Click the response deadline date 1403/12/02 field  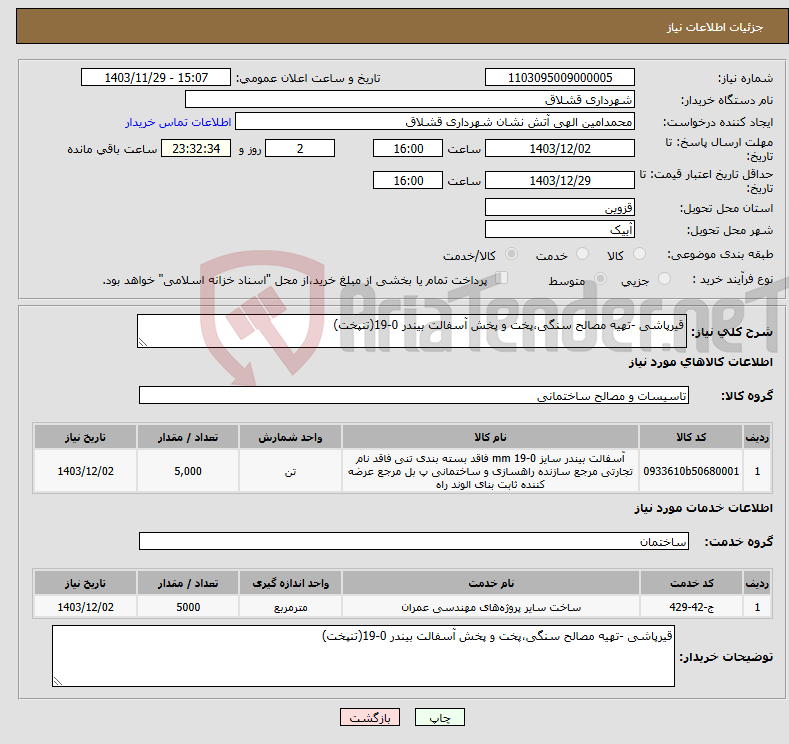click(560, 148)
